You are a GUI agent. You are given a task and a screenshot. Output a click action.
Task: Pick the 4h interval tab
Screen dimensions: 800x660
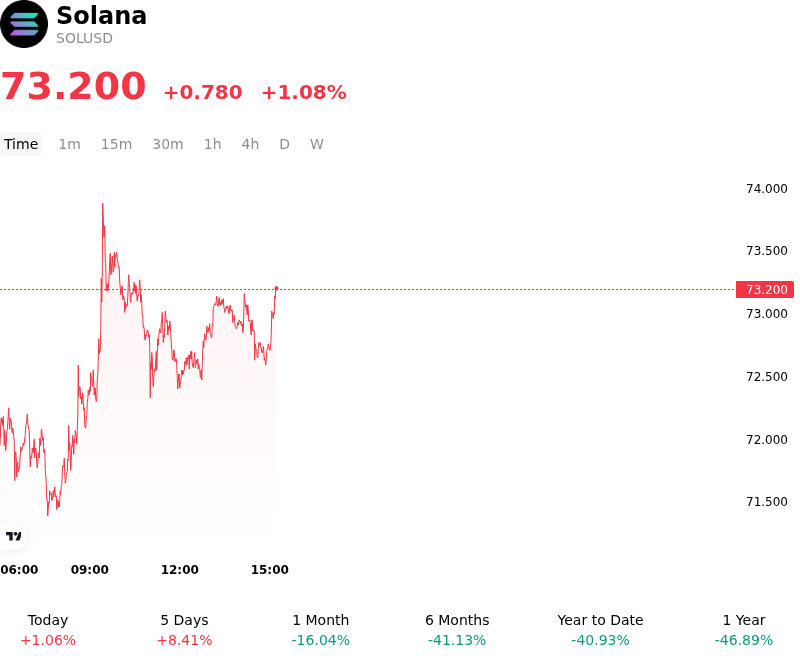[250, 144]
